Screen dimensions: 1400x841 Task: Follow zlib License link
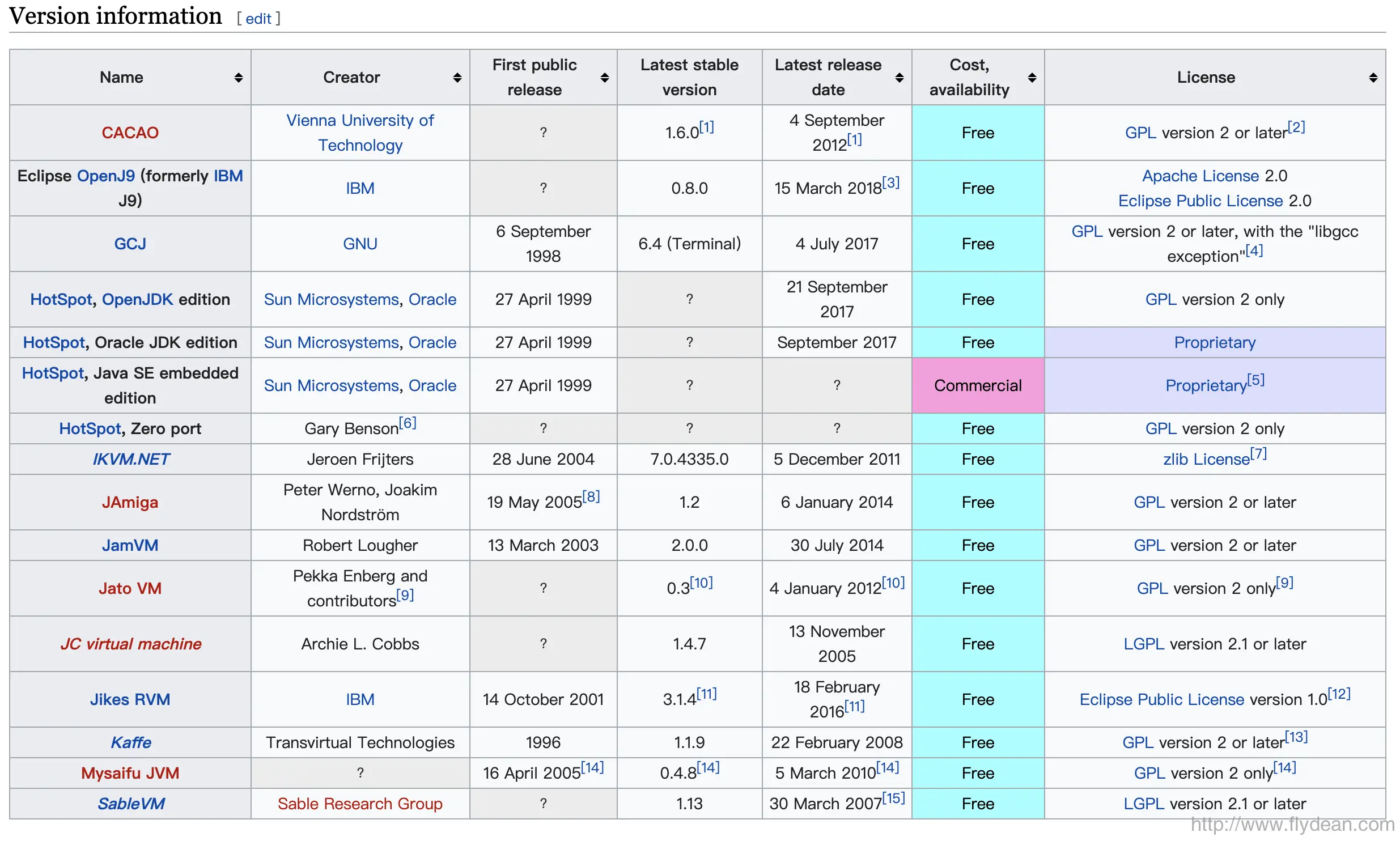coord(1206,459)
